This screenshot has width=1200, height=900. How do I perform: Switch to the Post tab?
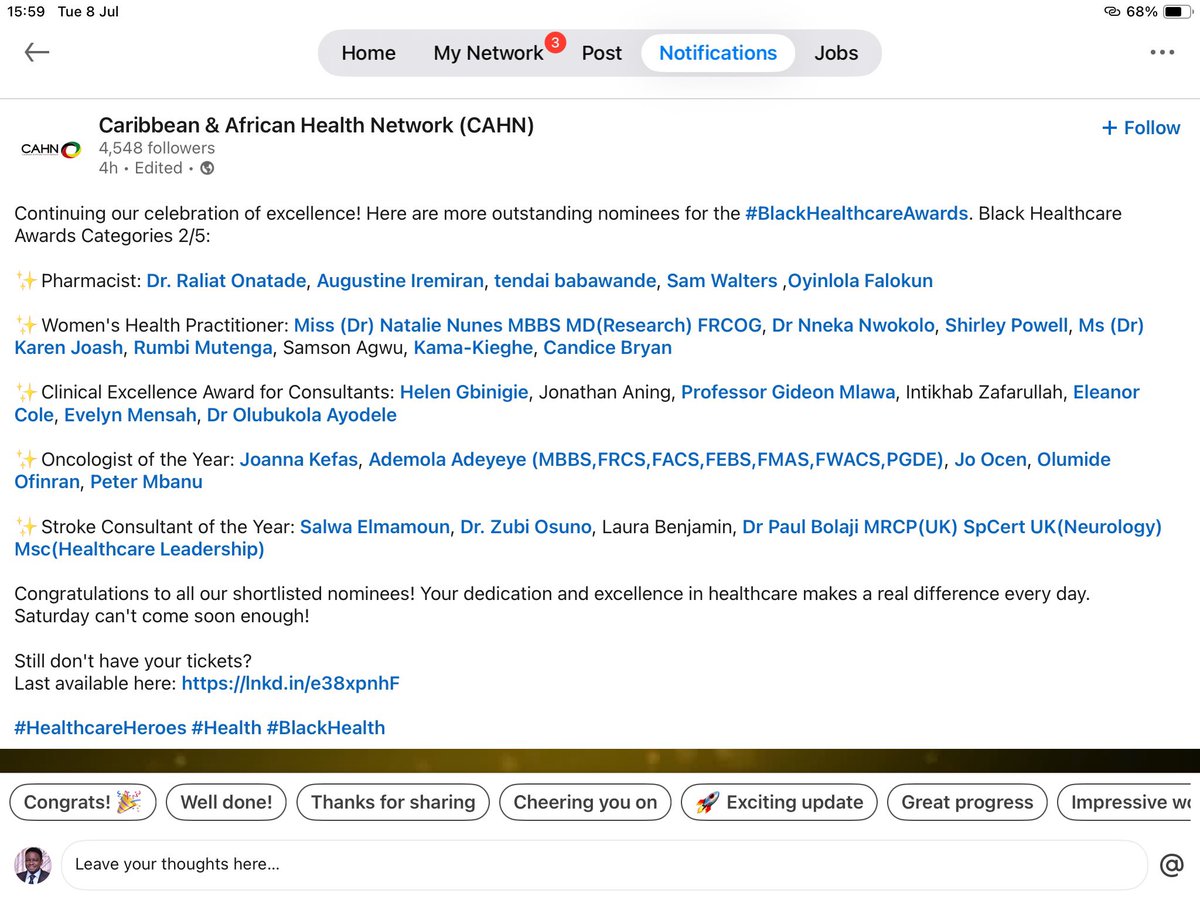click(x=602, y=53)
